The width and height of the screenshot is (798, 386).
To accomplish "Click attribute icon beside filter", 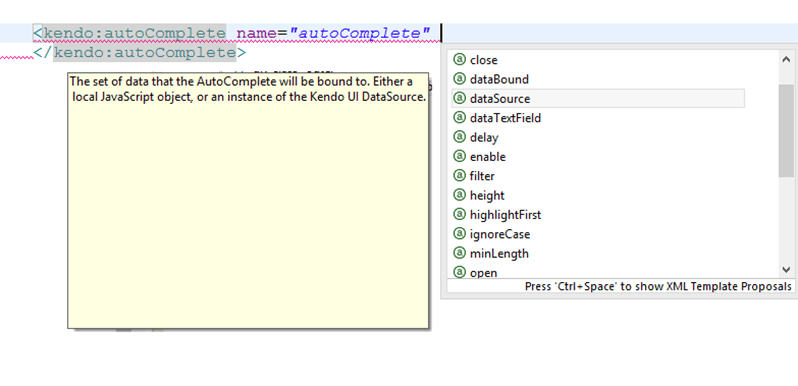I will tap(460, 176).
